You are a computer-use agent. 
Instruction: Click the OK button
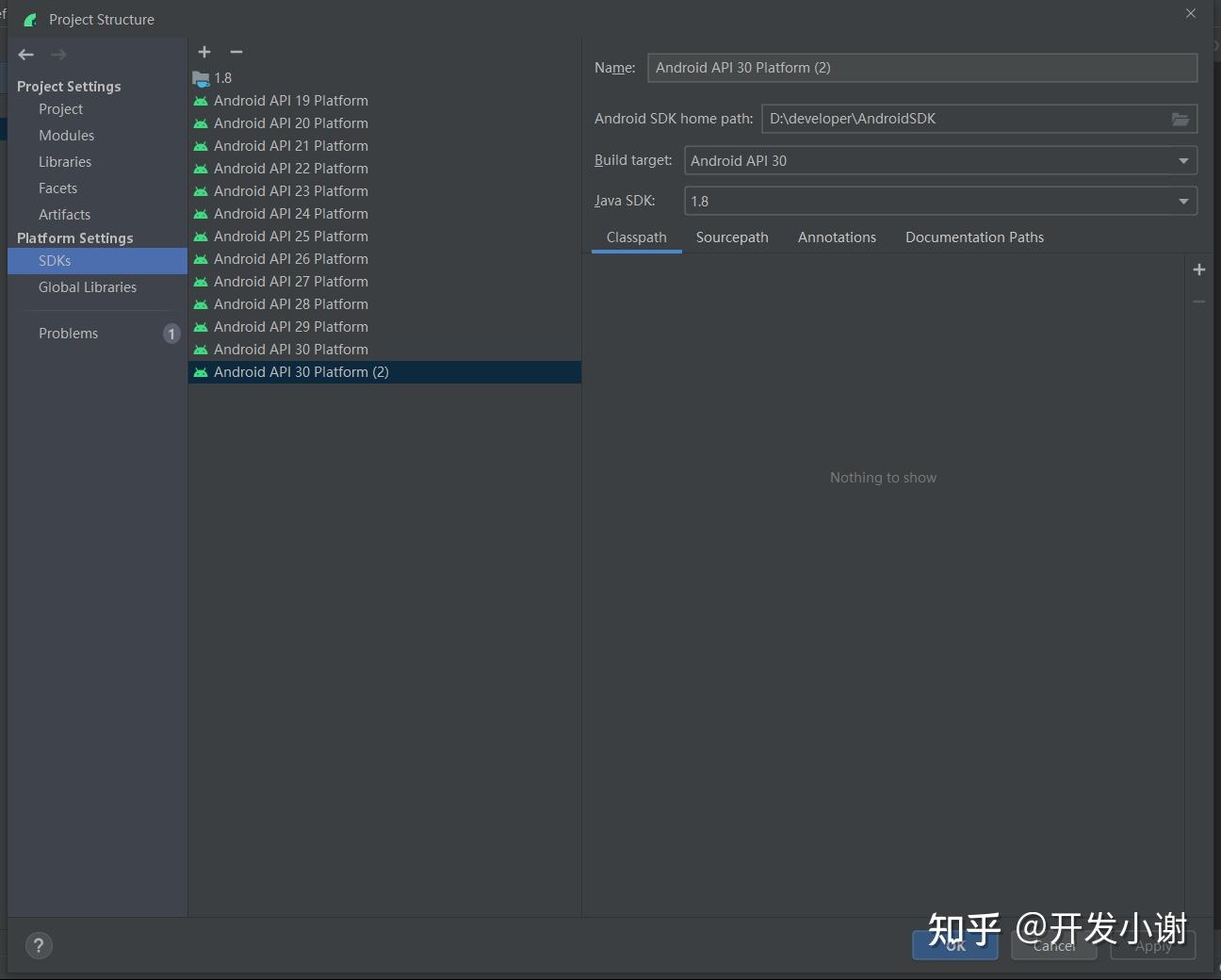pos(954,945)
